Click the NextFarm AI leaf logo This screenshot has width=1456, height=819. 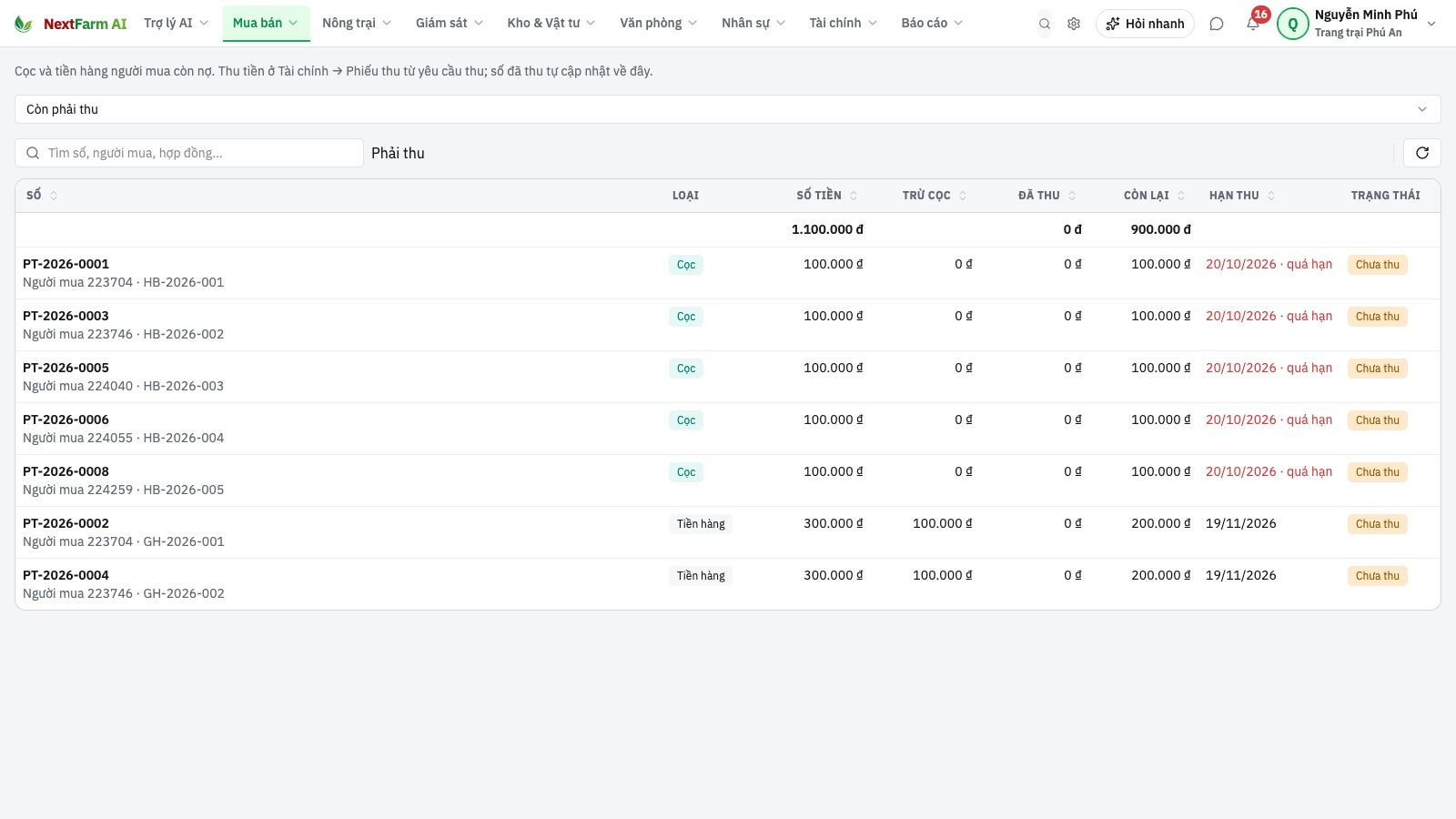24,24
